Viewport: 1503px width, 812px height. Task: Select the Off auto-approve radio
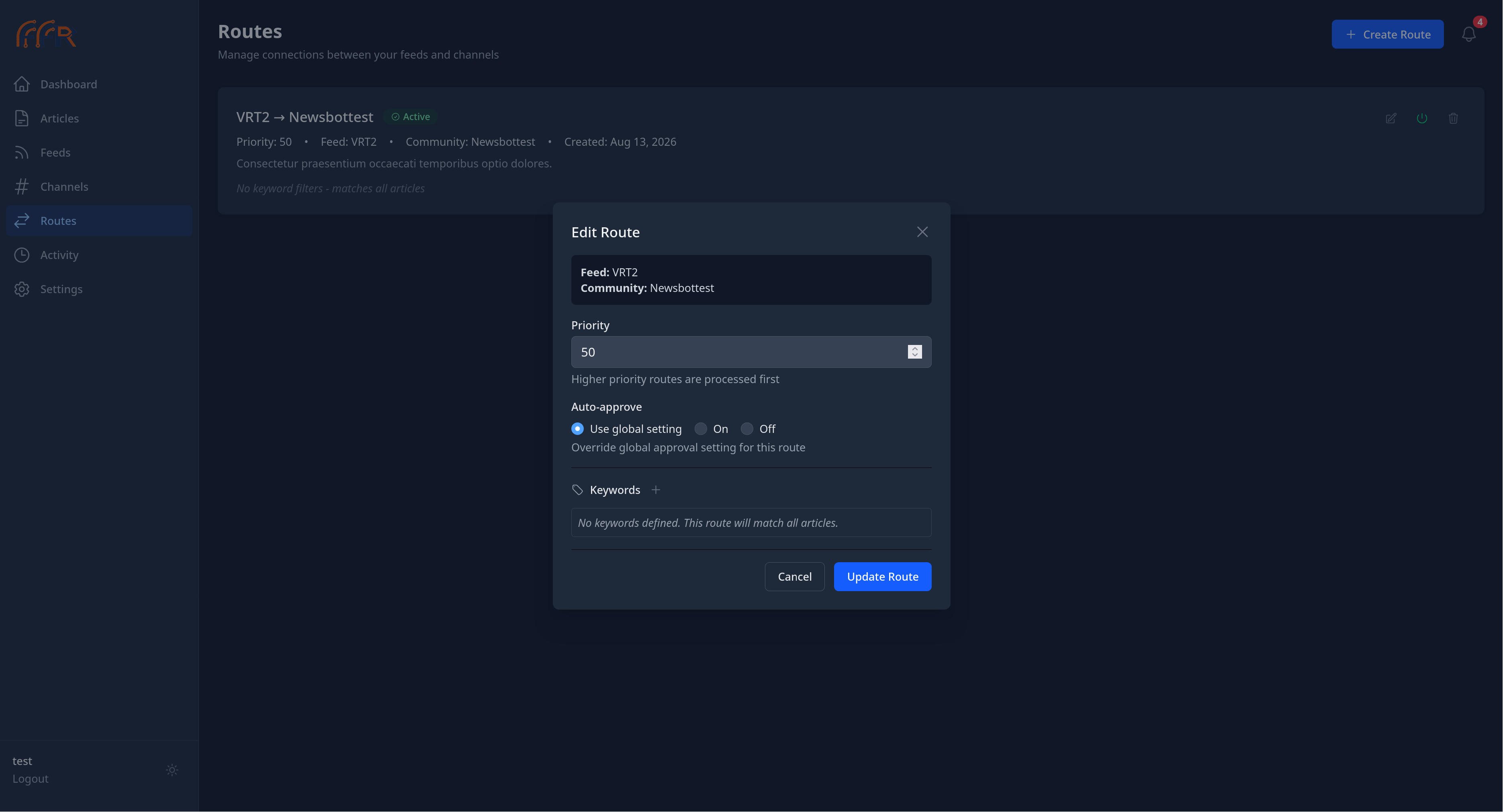[747, 429]
